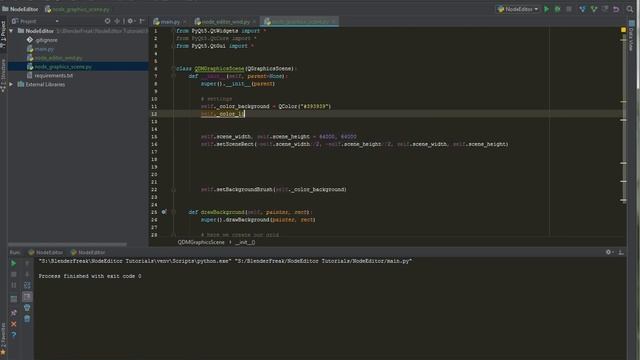Click the collapse all icon in Project panel
The width and height of the screenshot is (640, 360).
(118, 21)
